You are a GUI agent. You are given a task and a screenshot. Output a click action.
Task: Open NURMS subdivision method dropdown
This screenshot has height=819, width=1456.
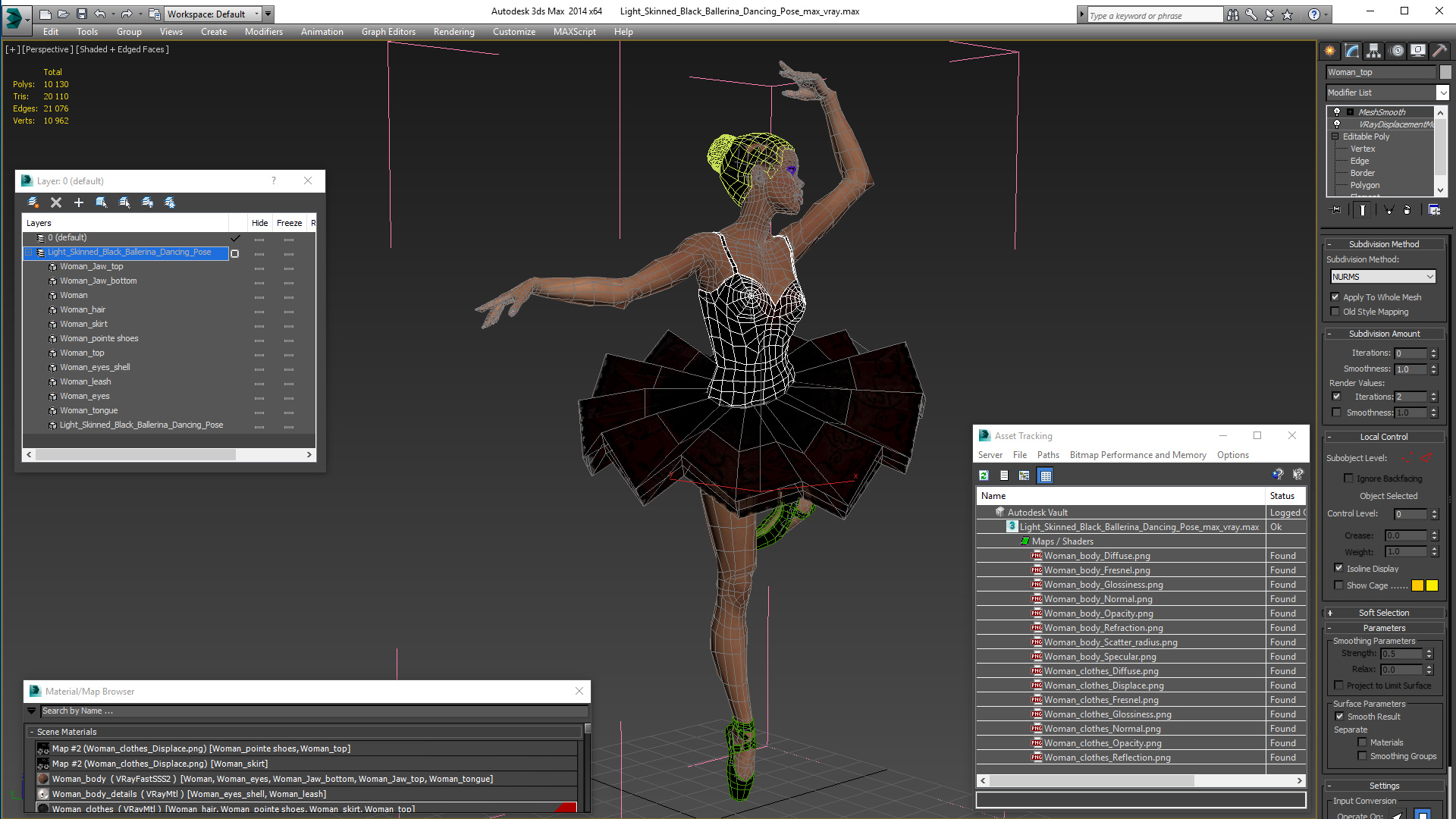point(1383,277)
